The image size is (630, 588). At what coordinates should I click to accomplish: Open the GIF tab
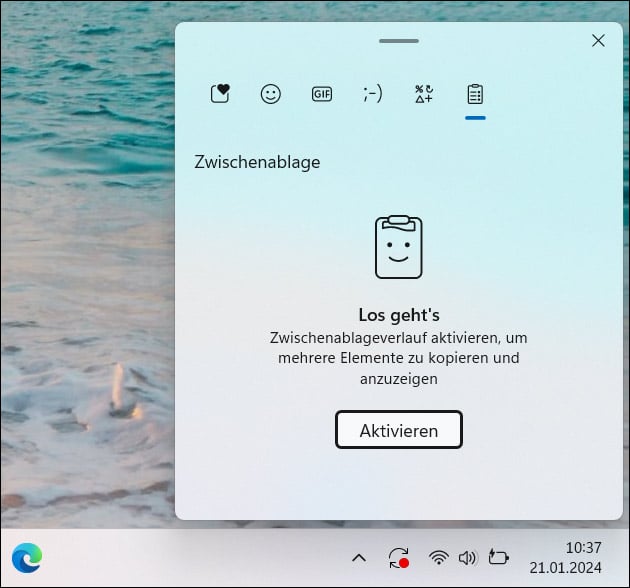322,94
